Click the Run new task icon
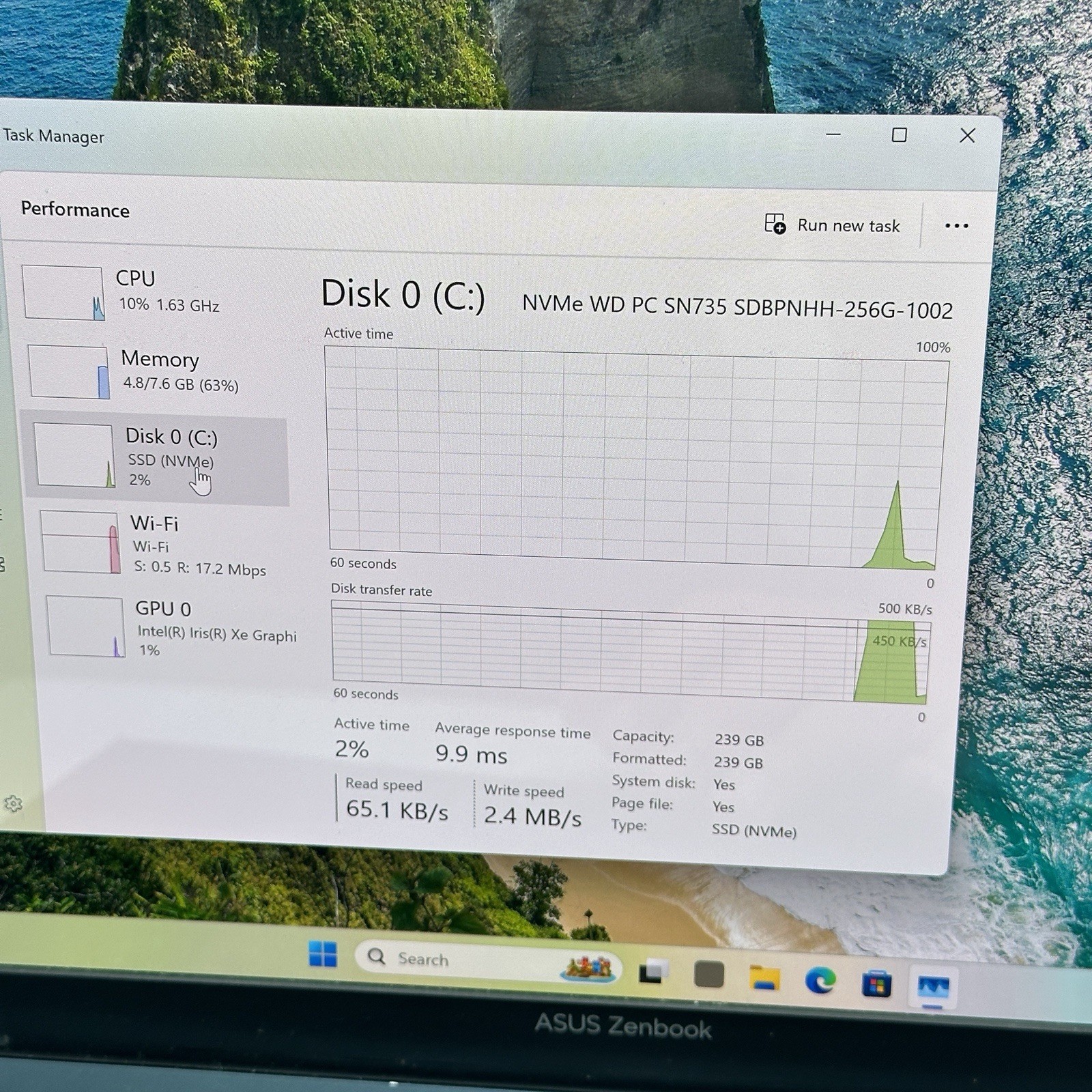Screen dimensions: 1092x1092 775,223
